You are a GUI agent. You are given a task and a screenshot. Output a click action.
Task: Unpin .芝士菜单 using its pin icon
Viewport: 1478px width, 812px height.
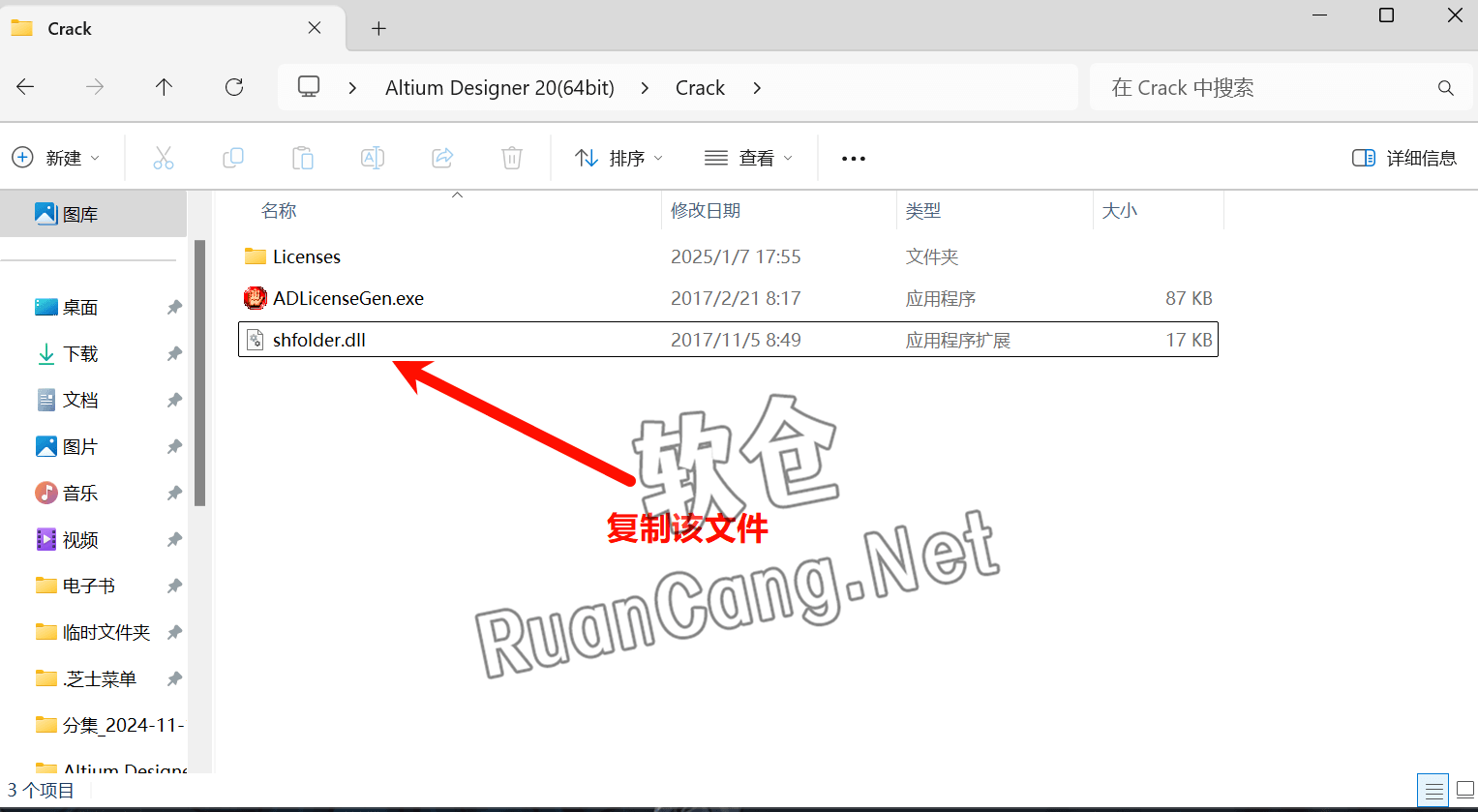click(174, 678)
